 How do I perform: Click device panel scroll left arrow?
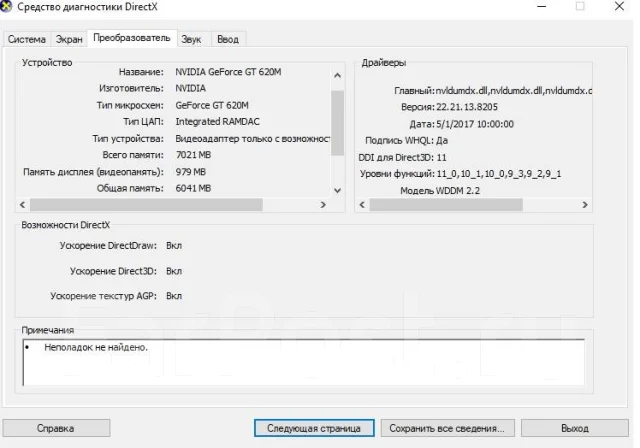point(22,204)
